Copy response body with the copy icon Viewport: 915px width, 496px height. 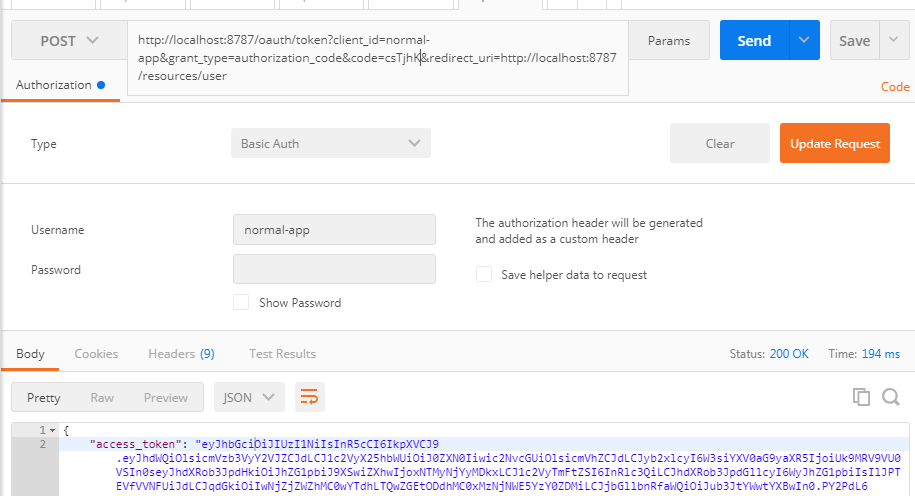(861, 397)
